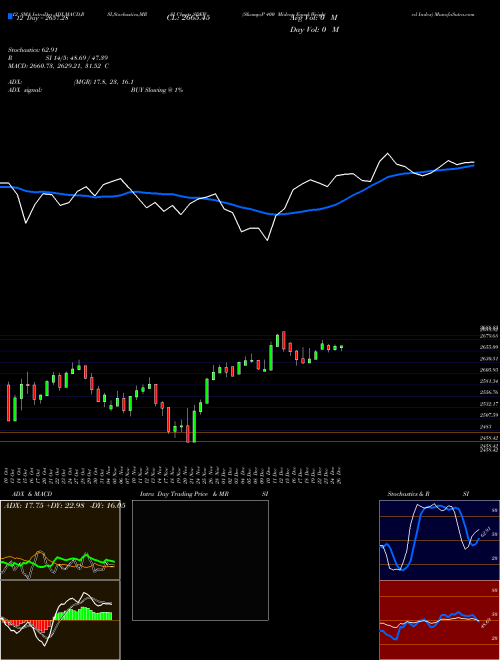
Task: Click the ADX '(MGR) 17.8, 23, 16.1' values
Action: coord(104,82)
